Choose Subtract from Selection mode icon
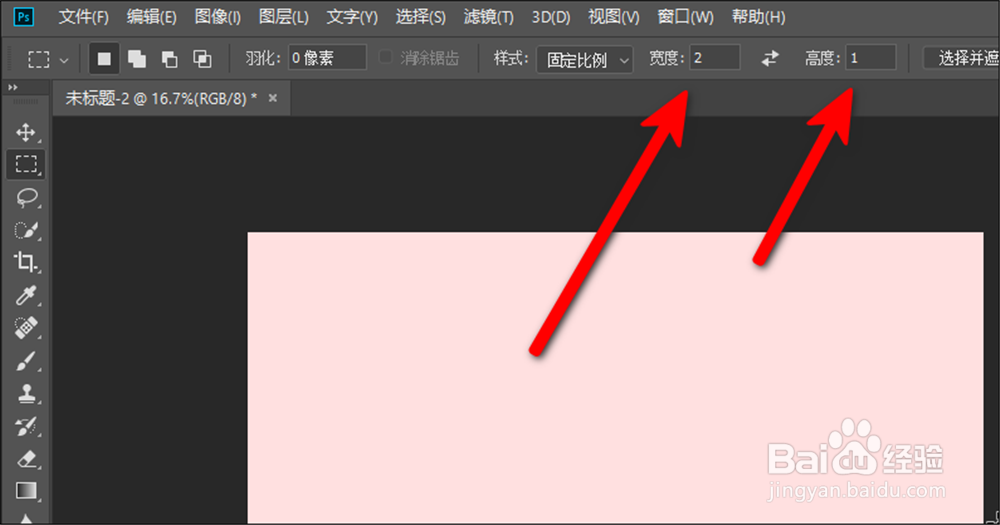 pos(170,59)
